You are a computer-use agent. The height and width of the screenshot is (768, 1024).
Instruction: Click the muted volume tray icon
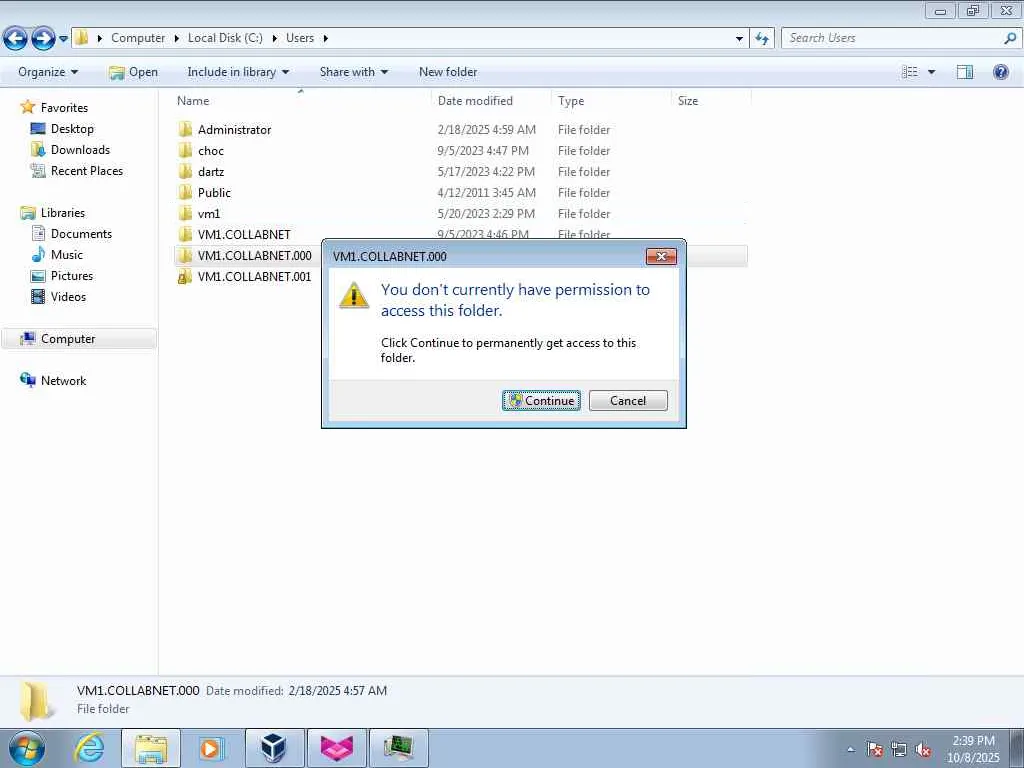click(923, 749)
